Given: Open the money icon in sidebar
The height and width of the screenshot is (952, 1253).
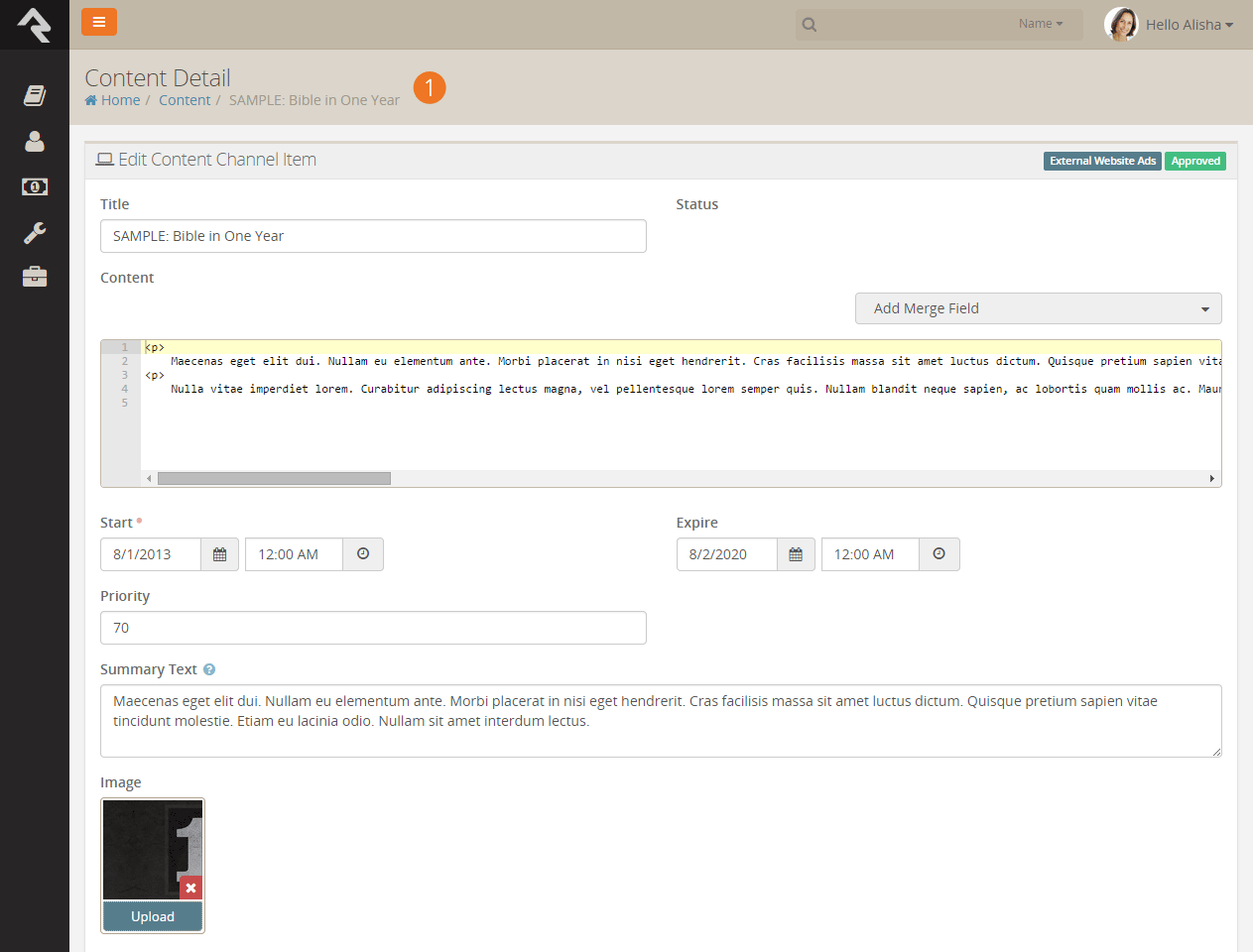Looking at the screenshot, I should 35,186.
